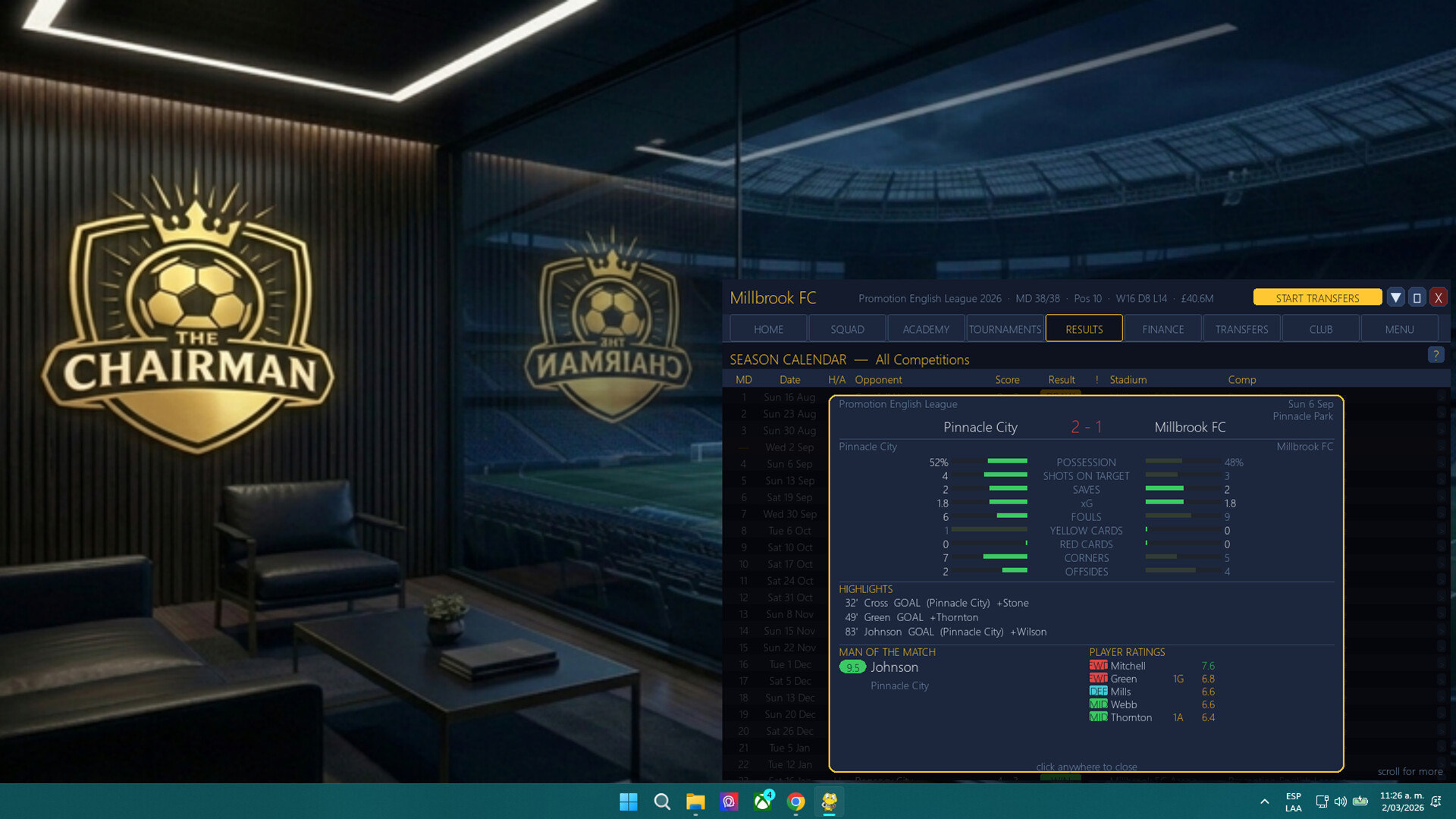Viewport: 1456px width, 819px height.
Task: Click Thornton's green MID position badge
Action: tap(1098, 717)
